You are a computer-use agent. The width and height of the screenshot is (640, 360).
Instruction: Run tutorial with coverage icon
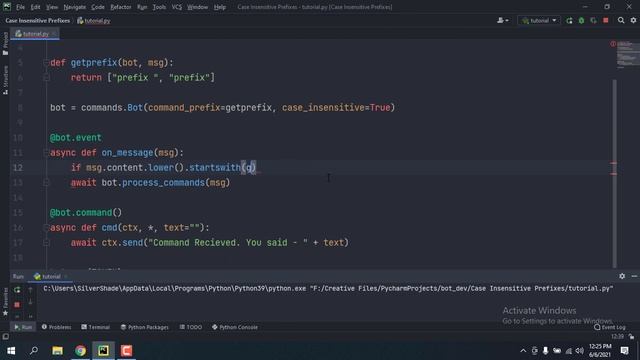593,20
